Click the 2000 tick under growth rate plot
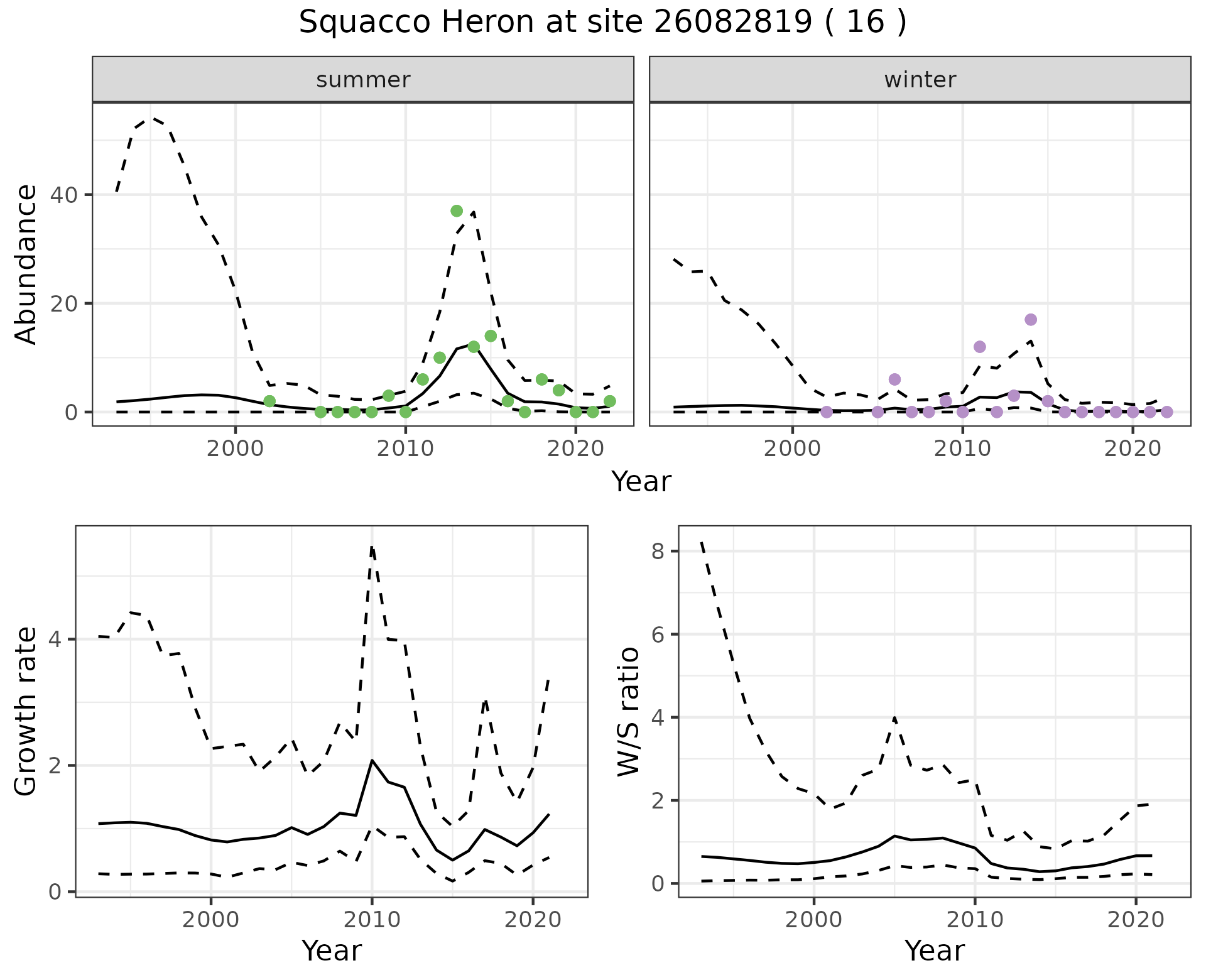The width and height of the screenshot is (1206, 980). coord(210,919)
